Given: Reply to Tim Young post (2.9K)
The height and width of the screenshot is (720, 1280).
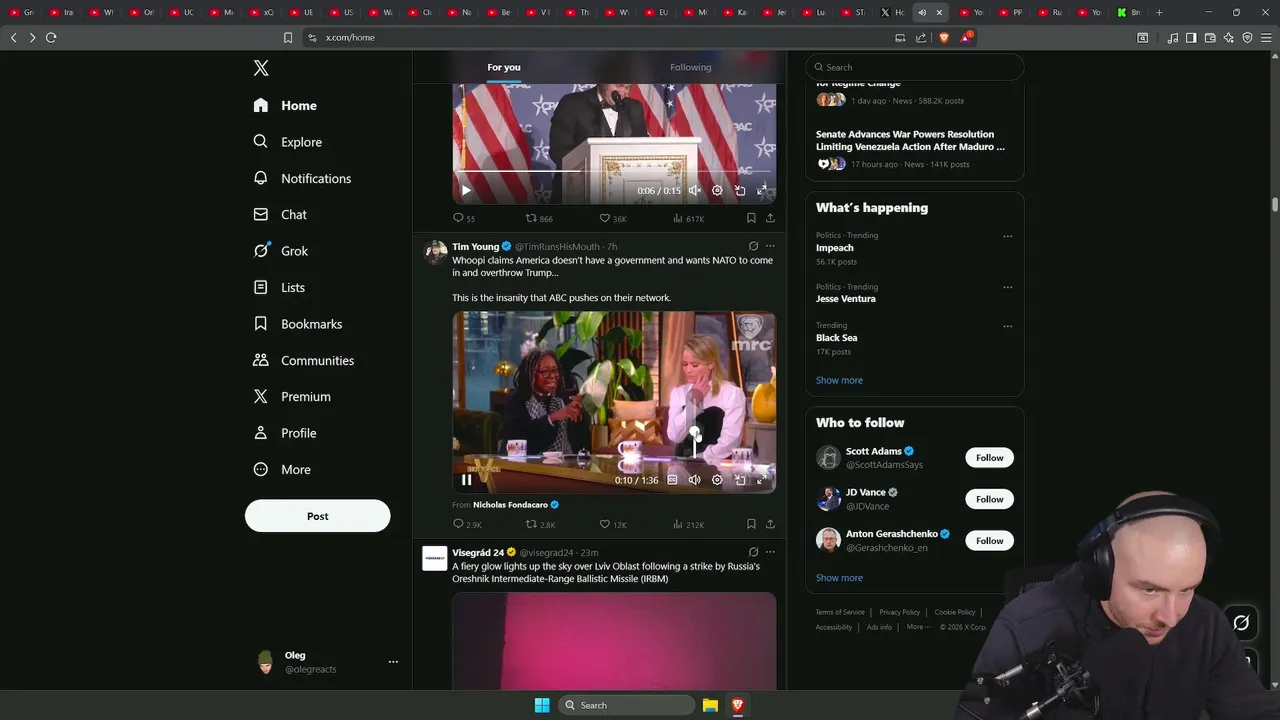Looking at the screenshot, I should (x=467, y=524).
